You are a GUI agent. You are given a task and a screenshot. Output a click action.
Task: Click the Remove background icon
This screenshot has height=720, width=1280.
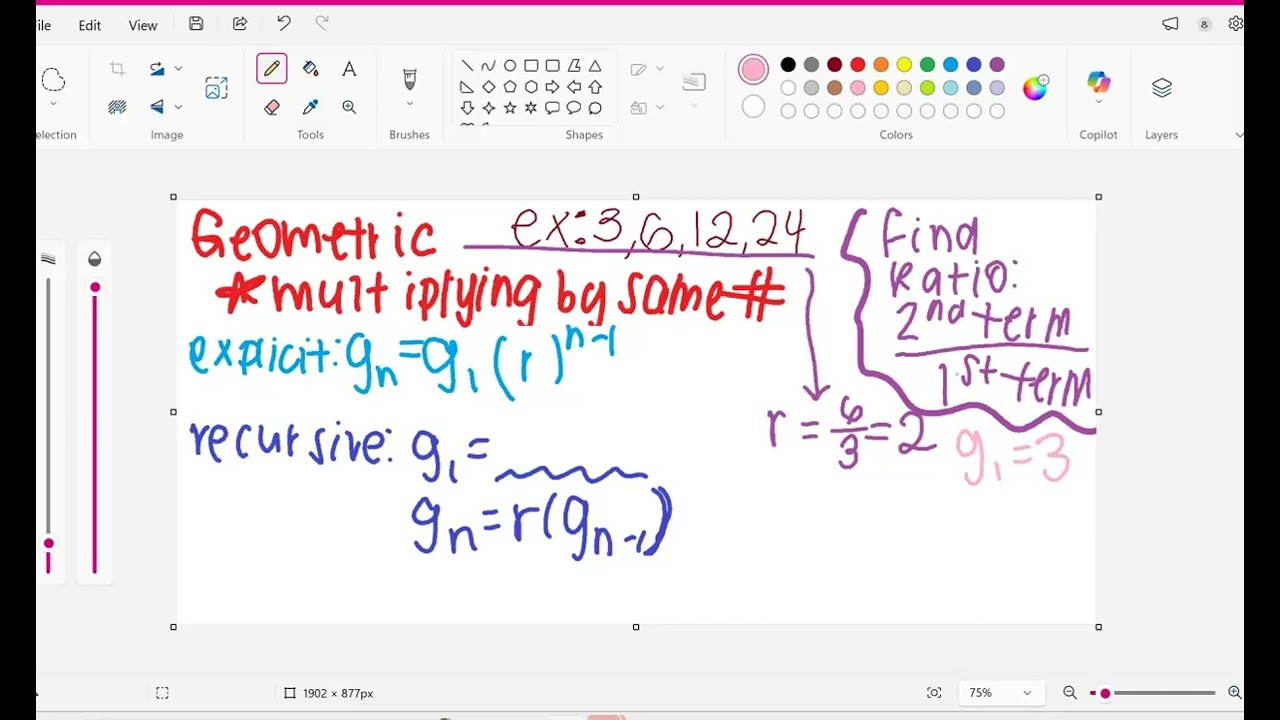click(117, 107)
